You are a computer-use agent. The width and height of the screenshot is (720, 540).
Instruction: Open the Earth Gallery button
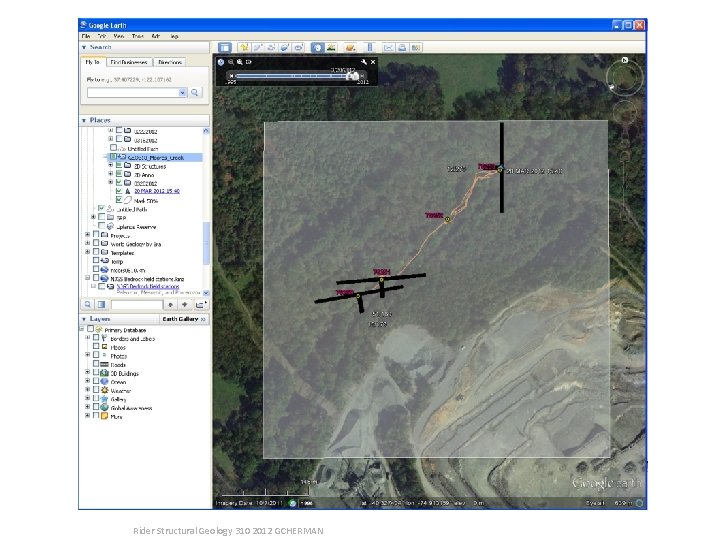point(184,319)
